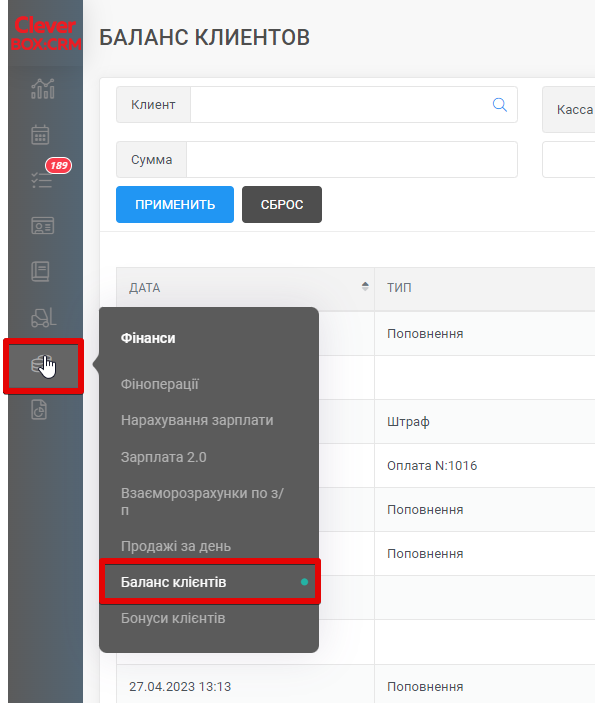The height and width of the screenshot is (703, 595).
Task: Click the ПРИМЕНИТЬ button
Action: pos(175,204)
